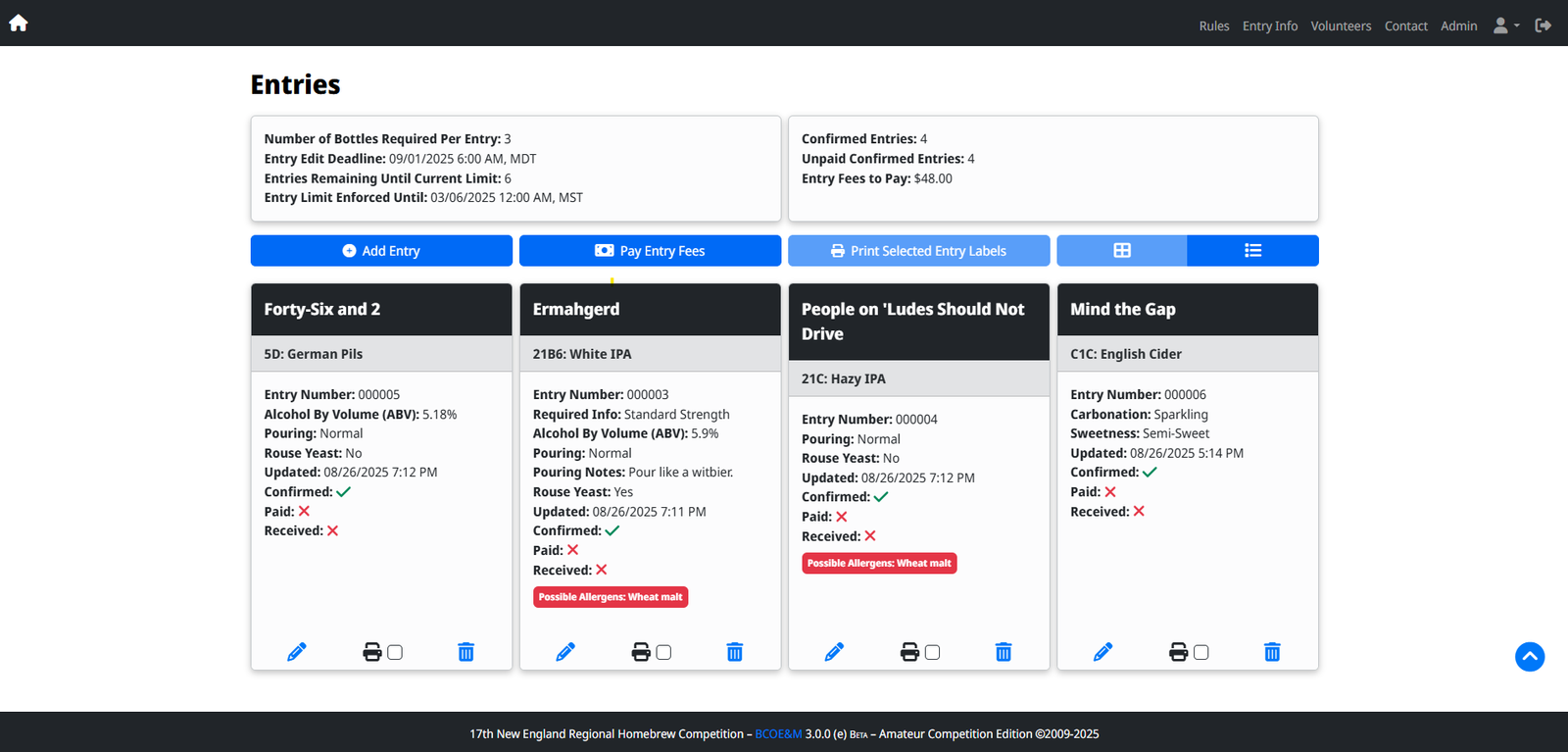Go to the Rules page
This screenshot has height=752, width=1568.
1213,26
